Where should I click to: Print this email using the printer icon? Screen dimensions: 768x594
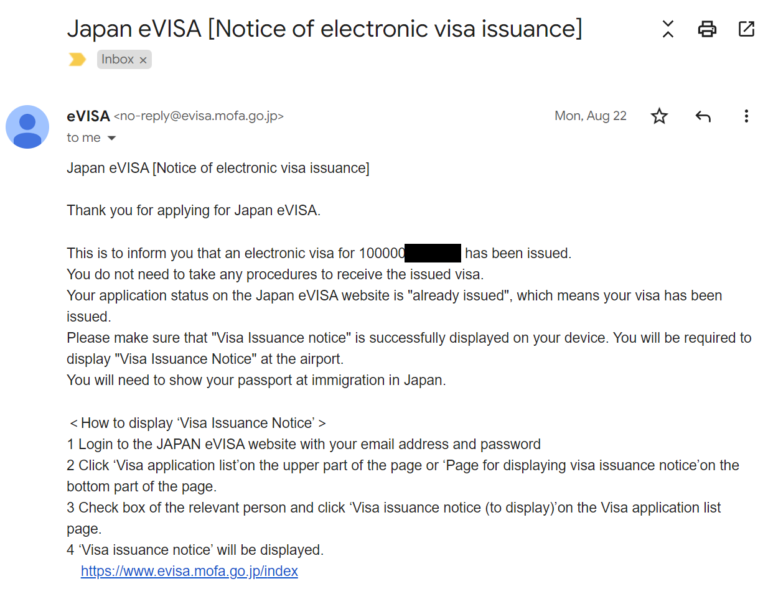pos(707,29)
